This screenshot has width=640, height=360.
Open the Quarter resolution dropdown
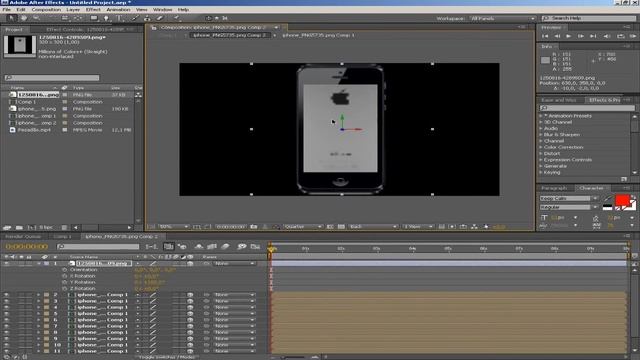[x=302, y=227]
